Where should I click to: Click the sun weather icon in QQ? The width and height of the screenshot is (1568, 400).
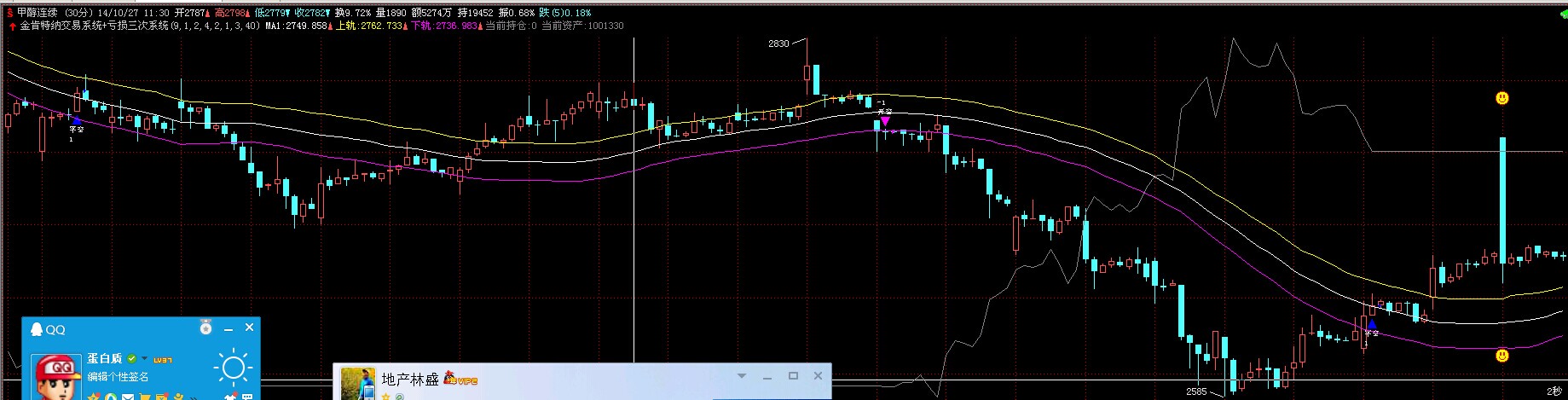(x=233, y=368)
